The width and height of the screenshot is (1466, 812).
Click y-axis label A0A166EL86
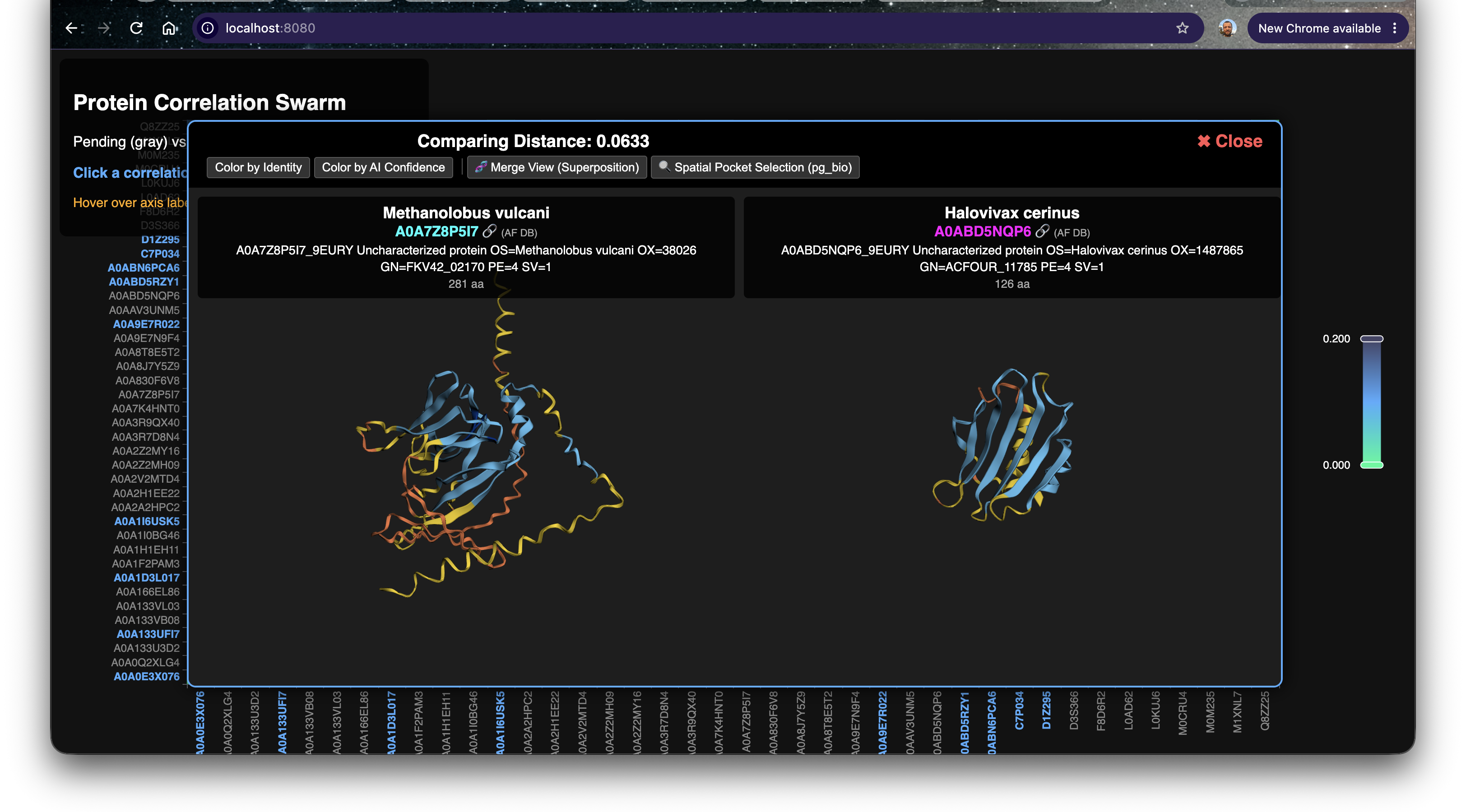[x=148, y=592]
